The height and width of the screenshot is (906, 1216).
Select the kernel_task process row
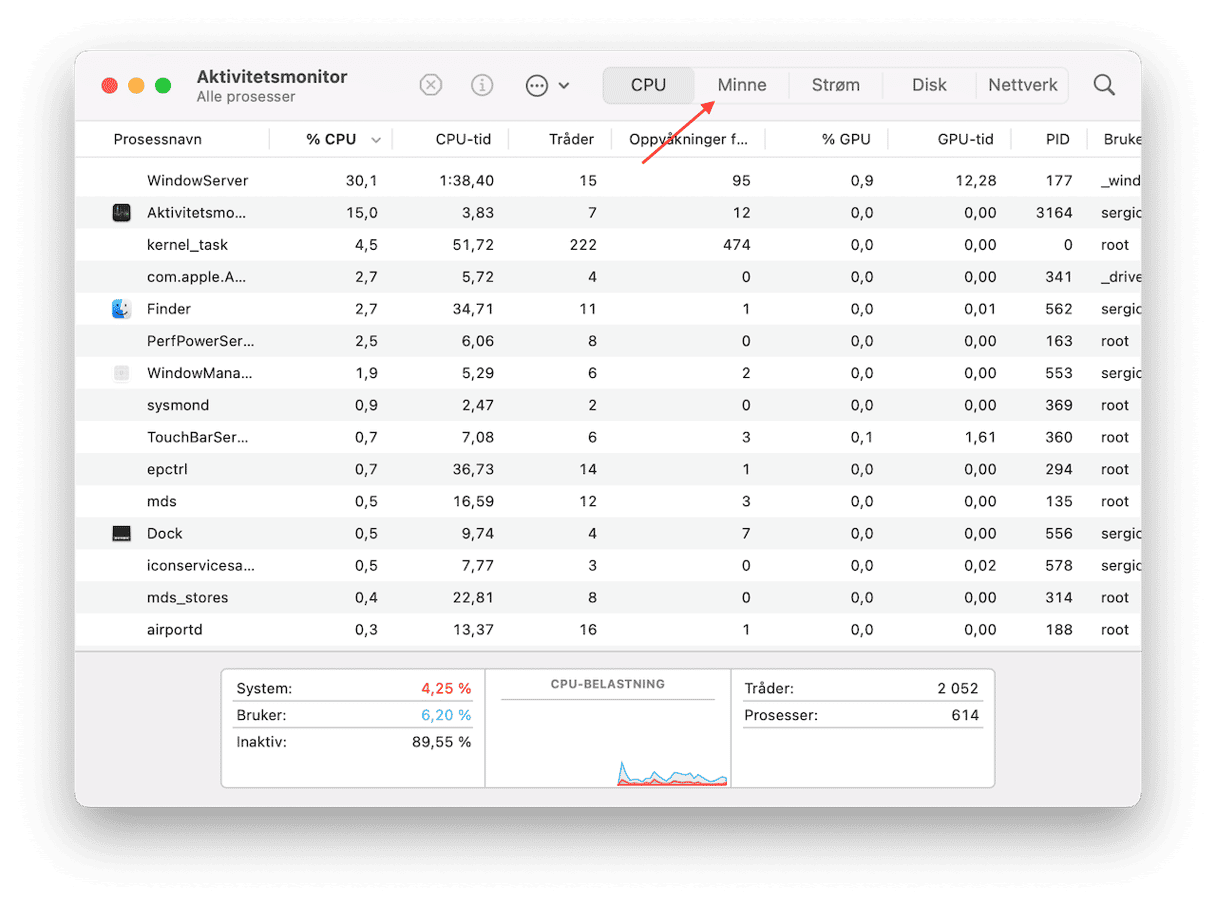[x=608, y=245]
